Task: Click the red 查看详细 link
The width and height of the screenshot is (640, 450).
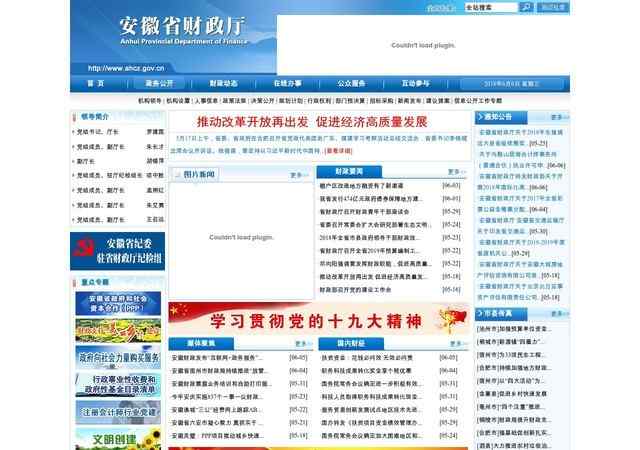Action: coord(338,151)
